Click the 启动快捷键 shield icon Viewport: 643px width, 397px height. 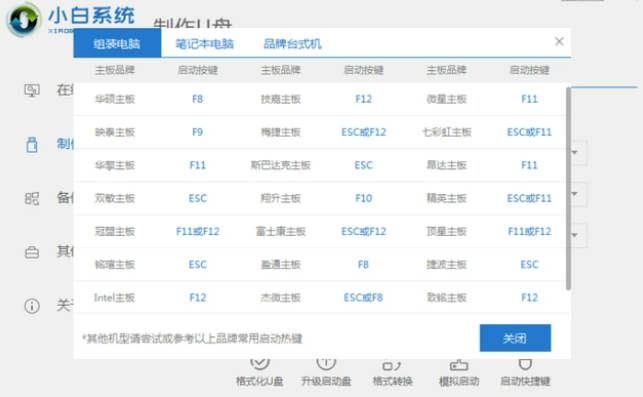pyautogui.click(x=525, y=364)
